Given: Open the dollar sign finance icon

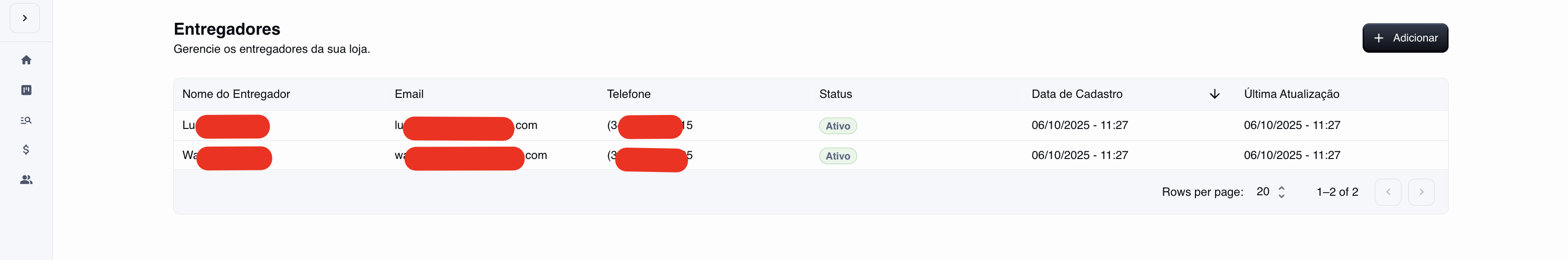Looking at the screenshot, I should coord(26,150).
